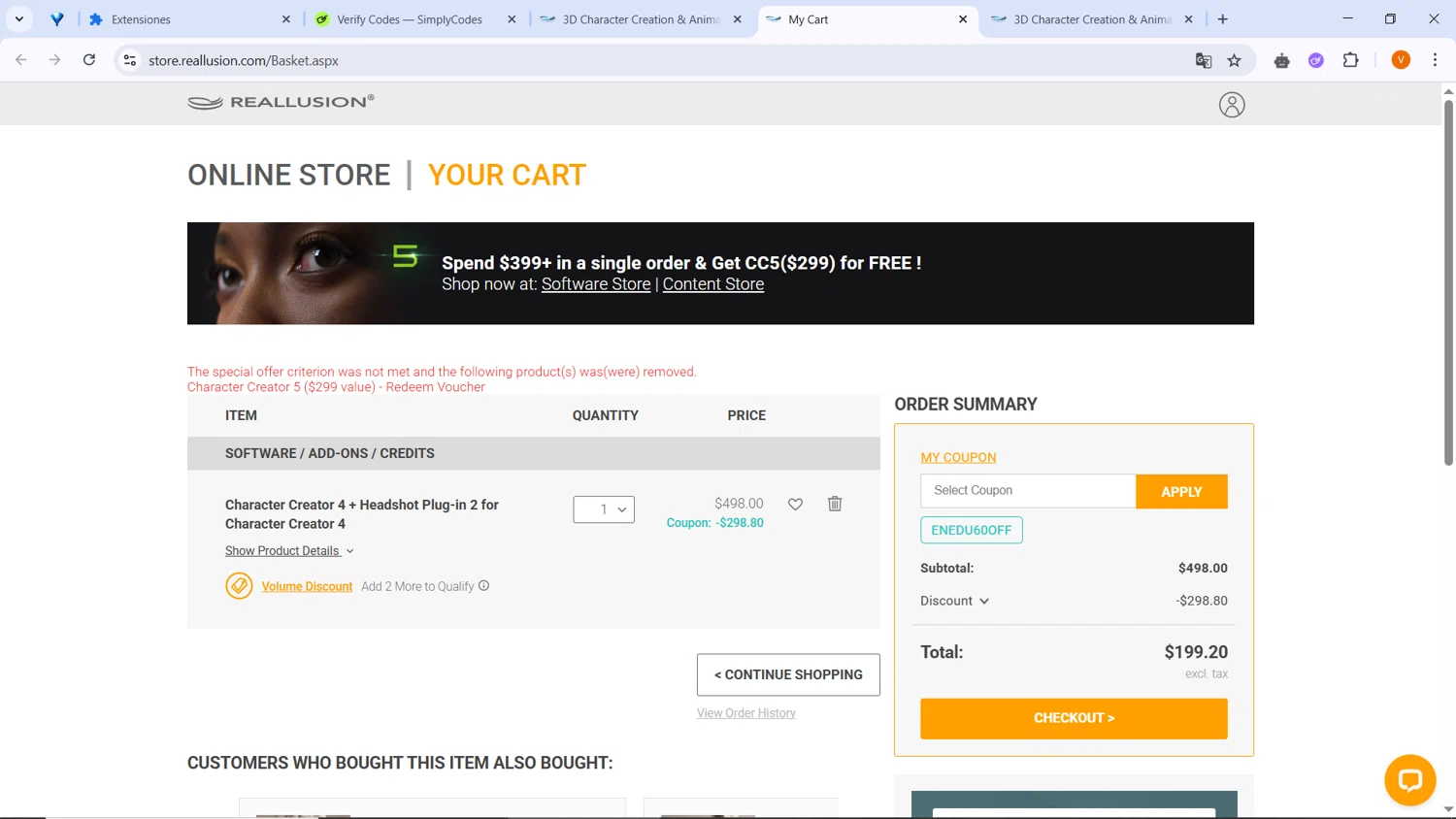Image resolution: width=1456 pixels, height=819 pixels.
Task: Switch to the pinned tab with V logo
Action: tap(57, 19)
